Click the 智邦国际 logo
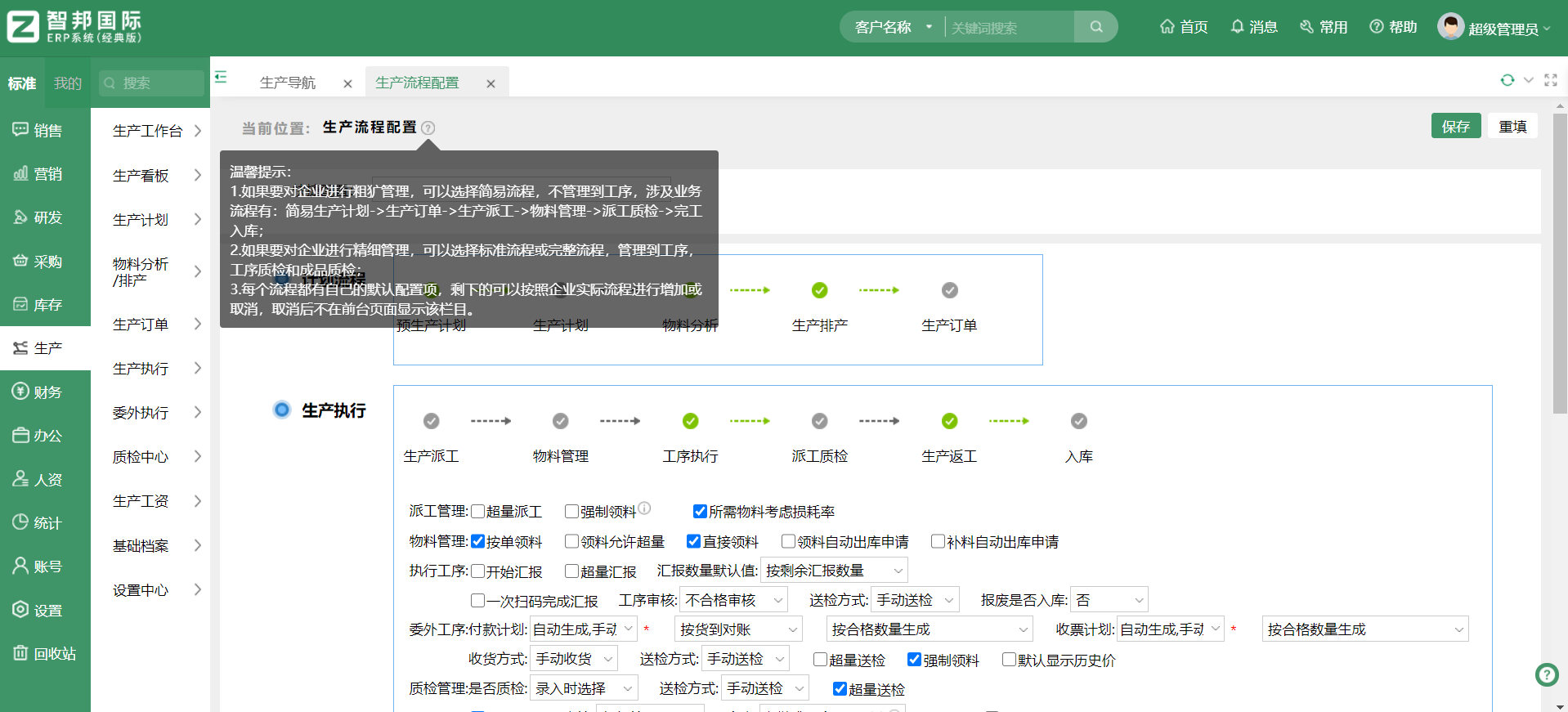This screenshot has width=1568, height=712. (74, 27)
